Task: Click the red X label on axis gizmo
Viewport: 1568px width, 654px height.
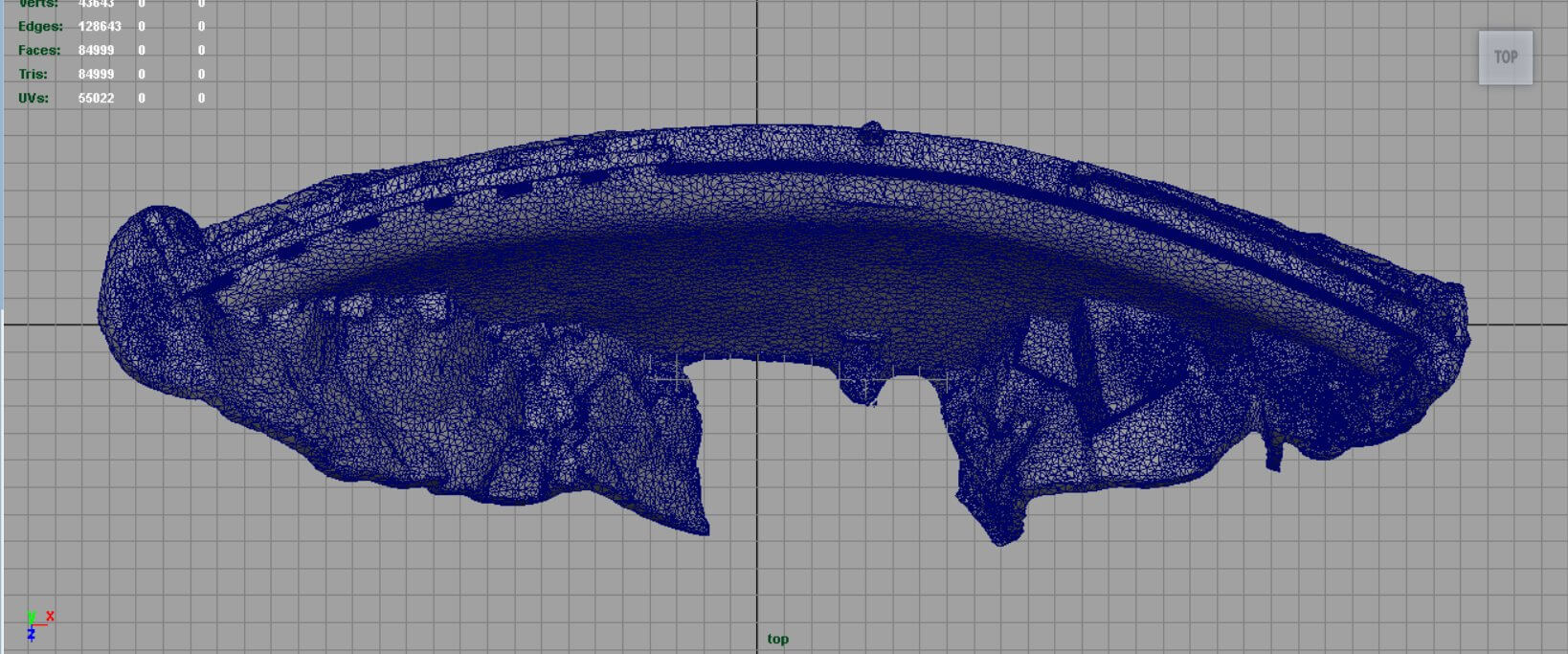Action: click(50, 617)
